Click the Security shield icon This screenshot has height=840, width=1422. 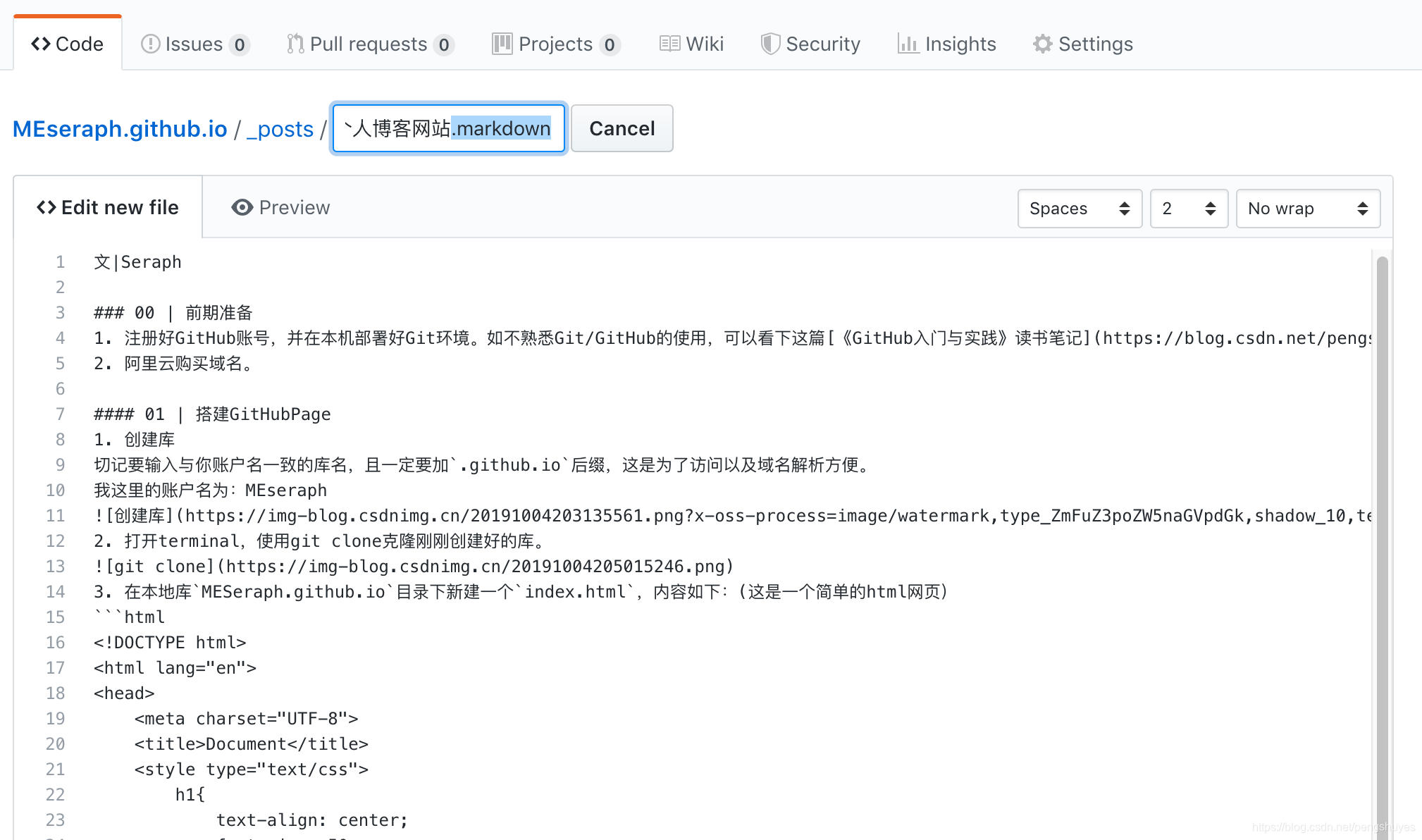click(x=770, y=44)
